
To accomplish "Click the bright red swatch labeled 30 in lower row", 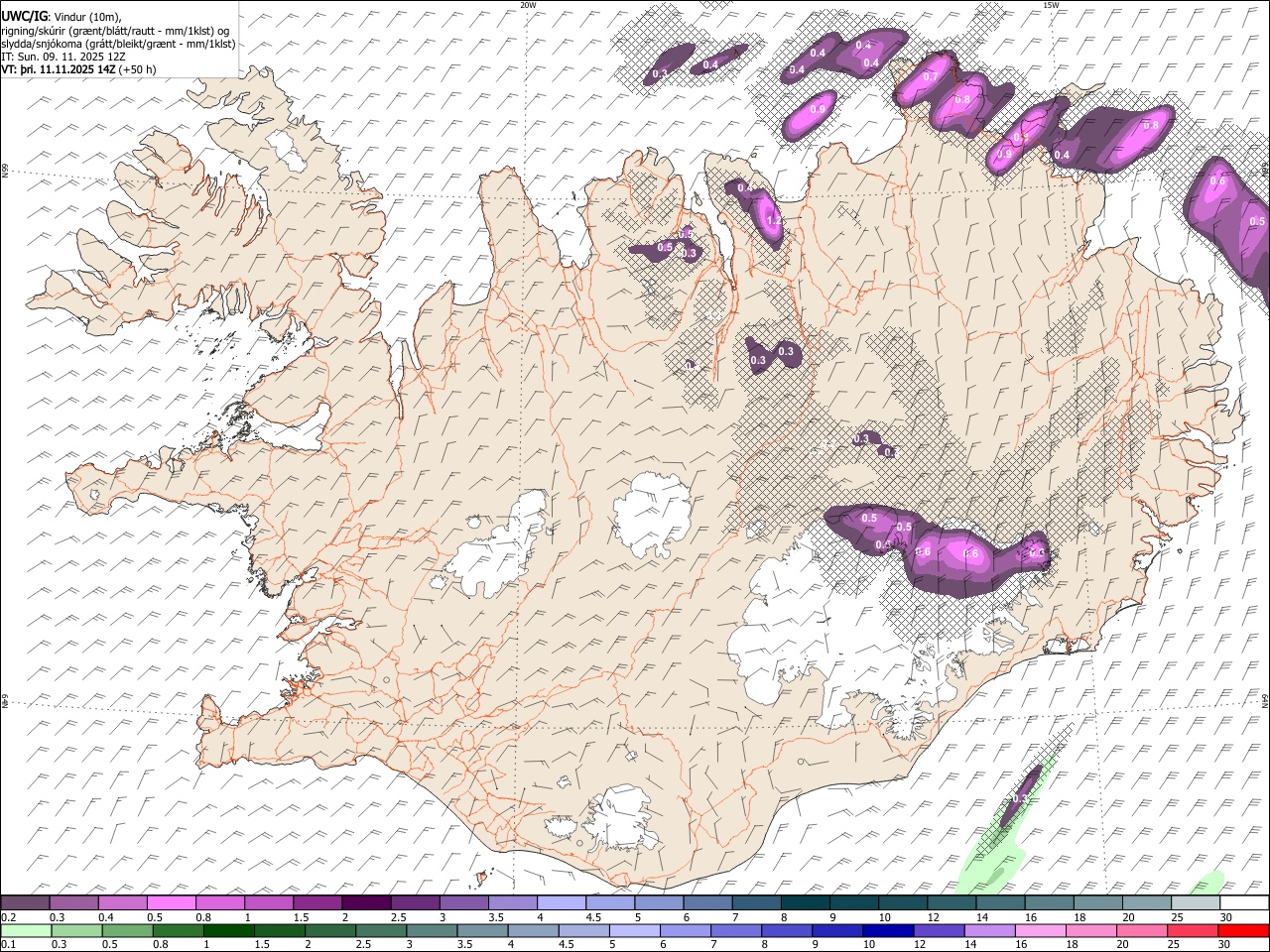I will [1242, 931].
